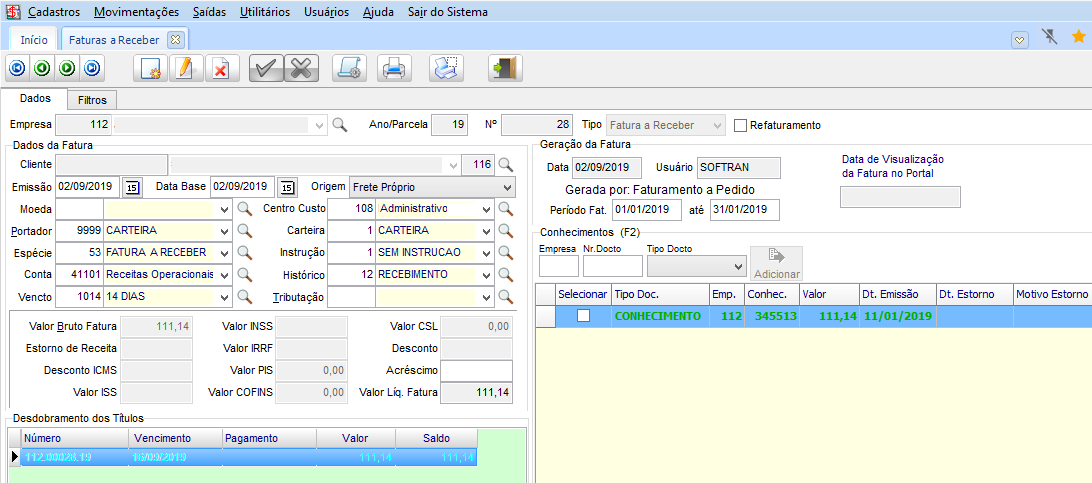Go to the first record

17,68
